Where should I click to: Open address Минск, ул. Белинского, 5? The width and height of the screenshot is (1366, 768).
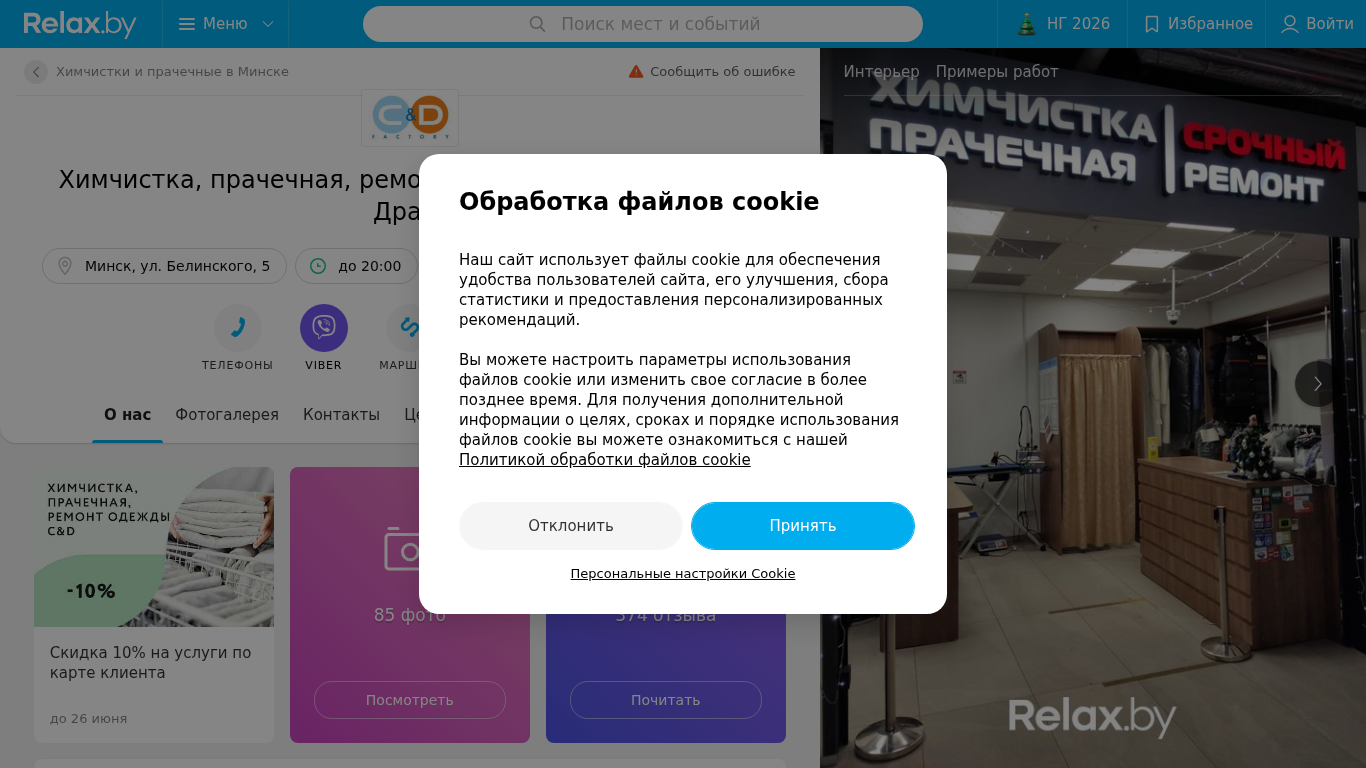coord(164,266)
